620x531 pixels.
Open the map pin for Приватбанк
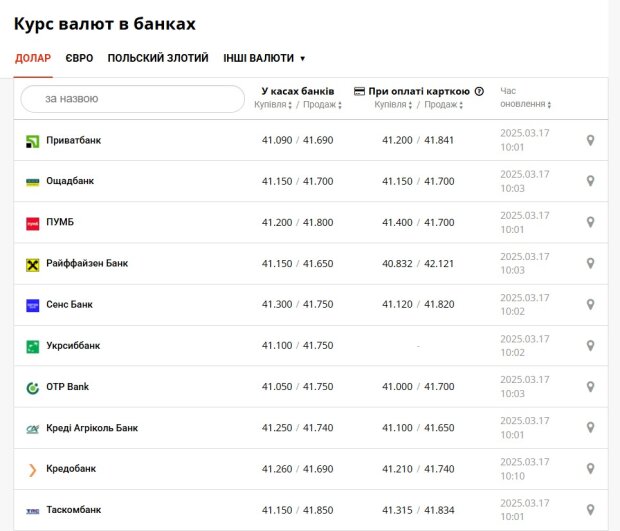(x=590, y=140)
